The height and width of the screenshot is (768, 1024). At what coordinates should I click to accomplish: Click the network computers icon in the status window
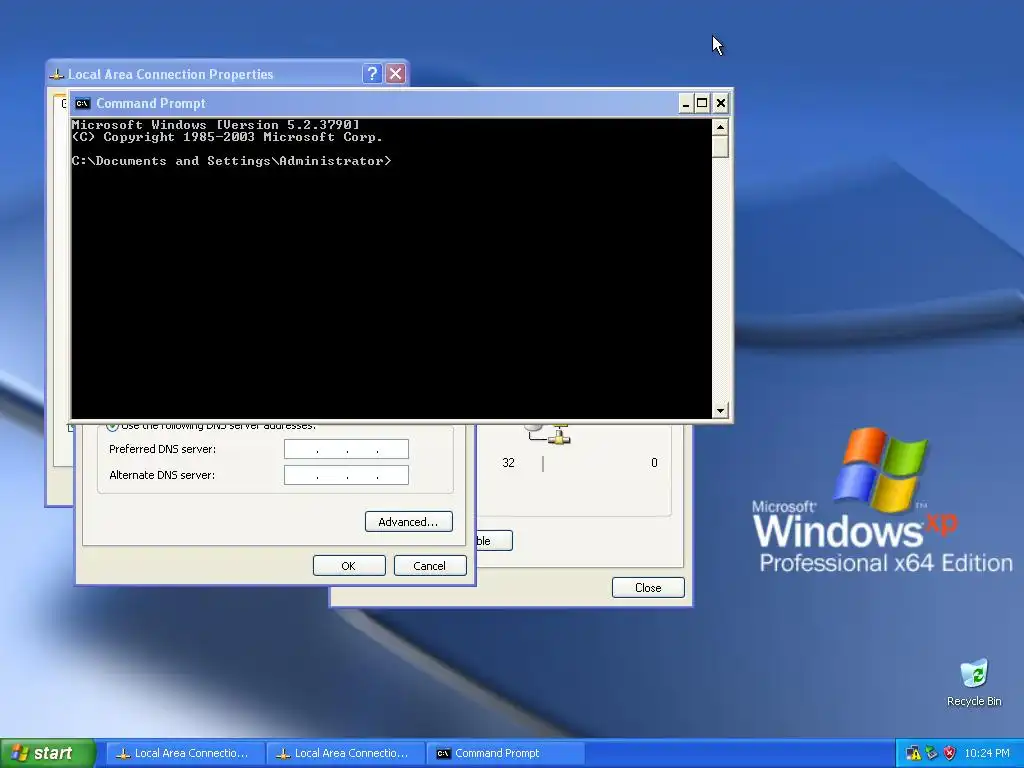[550, 434]
